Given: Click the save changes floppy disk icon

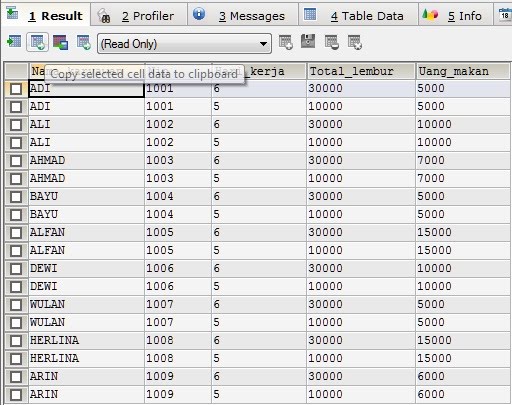Looking at the screenshot, I should [308, 41].
